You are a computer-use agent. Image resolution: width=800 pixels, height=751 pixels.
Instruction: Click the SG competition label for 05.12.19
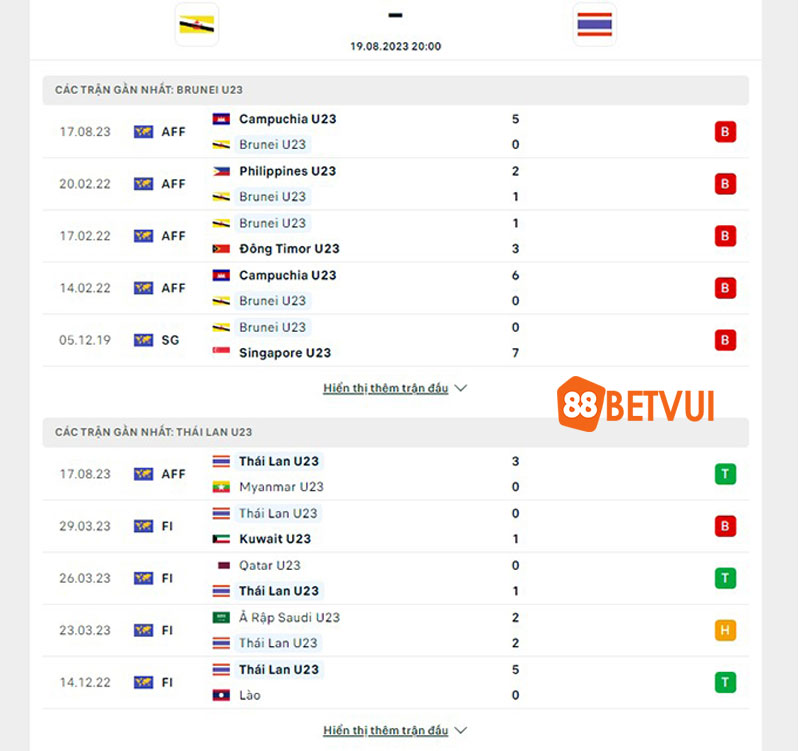[x=170, y=340]
